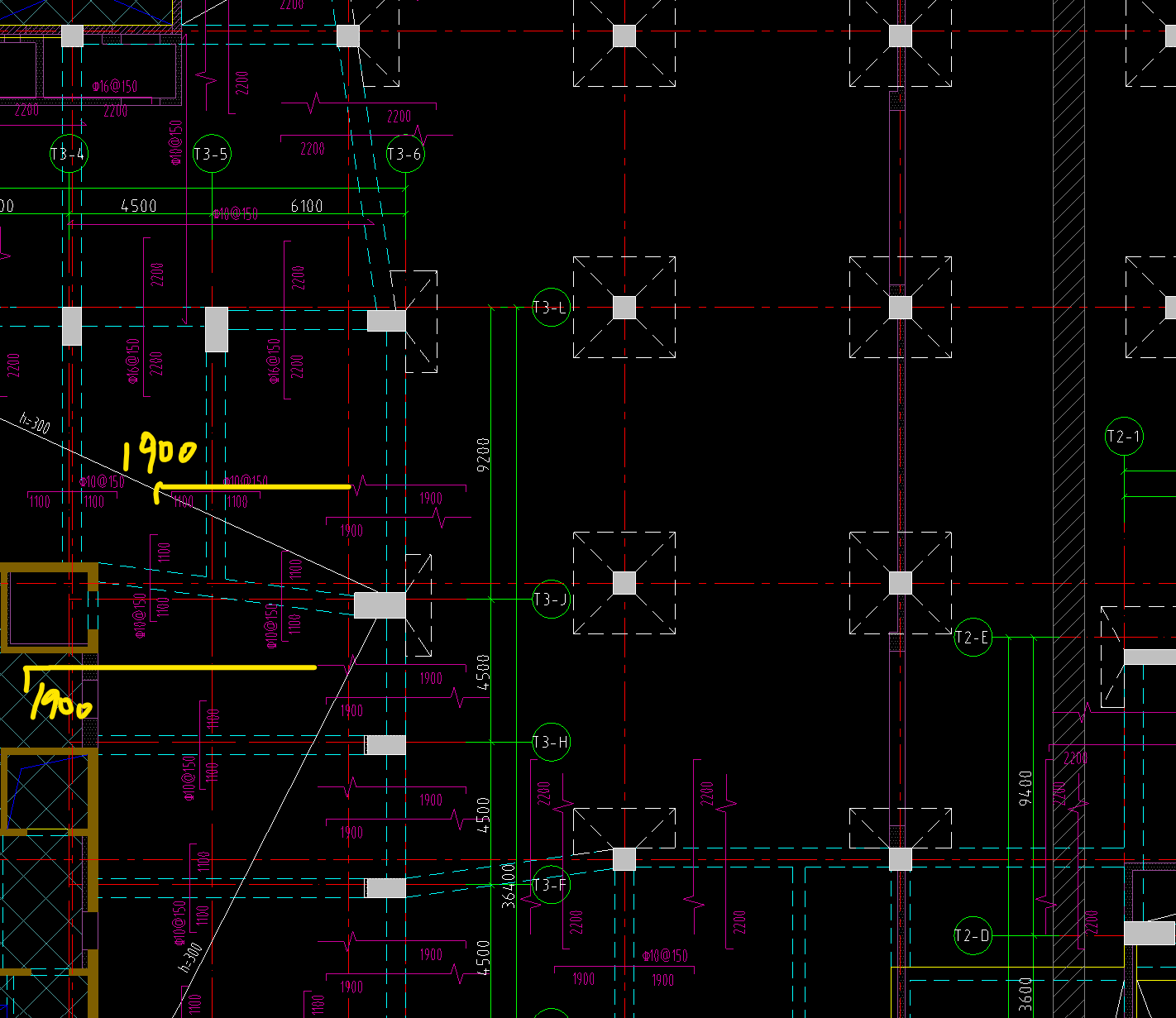The width and height of the screenshot is (1176, 1018).
Task: Select the T2-D grid bubble
Action: point(973,936)
